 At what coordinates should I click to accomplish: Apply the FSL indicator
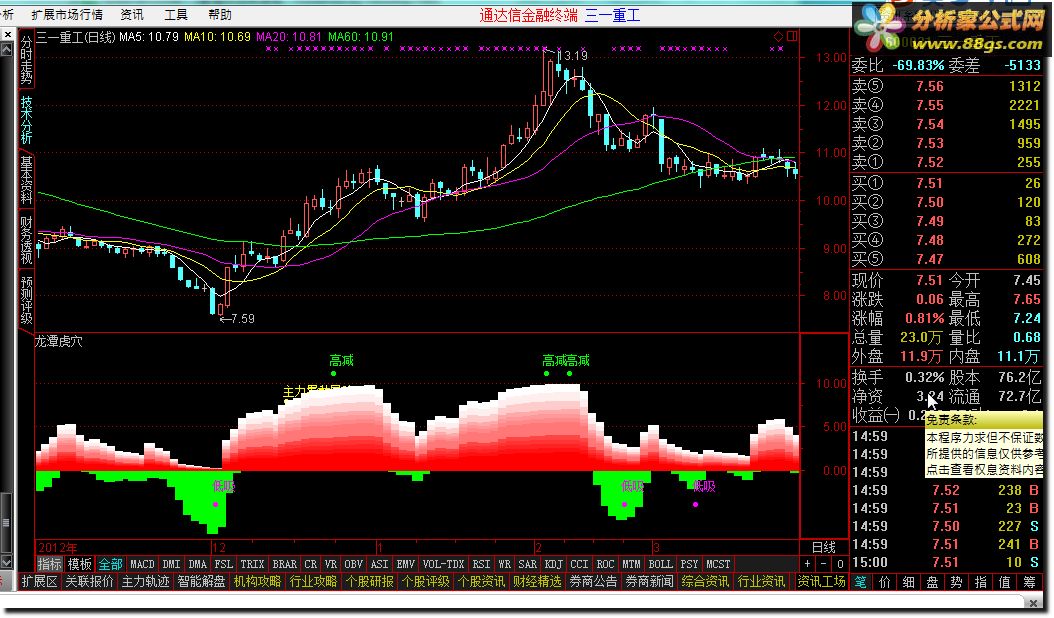point(223,564)
